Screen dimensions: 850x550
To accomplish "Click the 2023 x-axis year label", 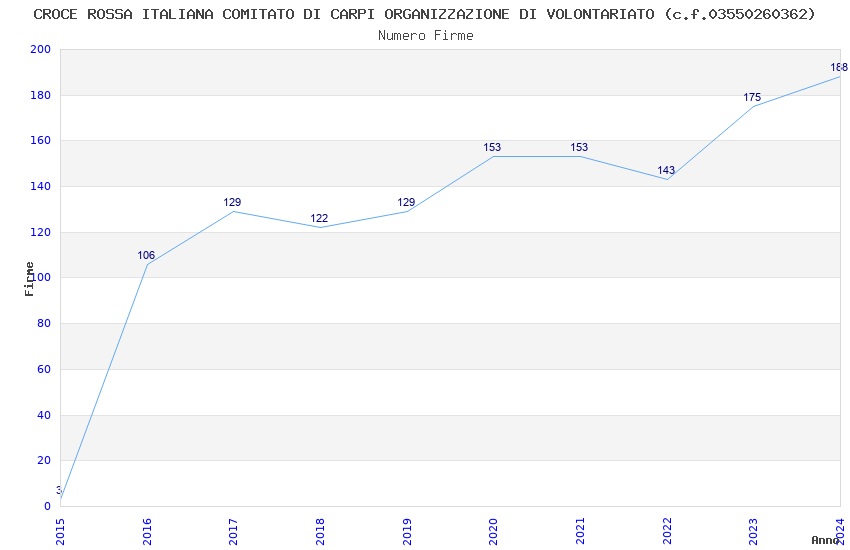I will pos(754,532).
